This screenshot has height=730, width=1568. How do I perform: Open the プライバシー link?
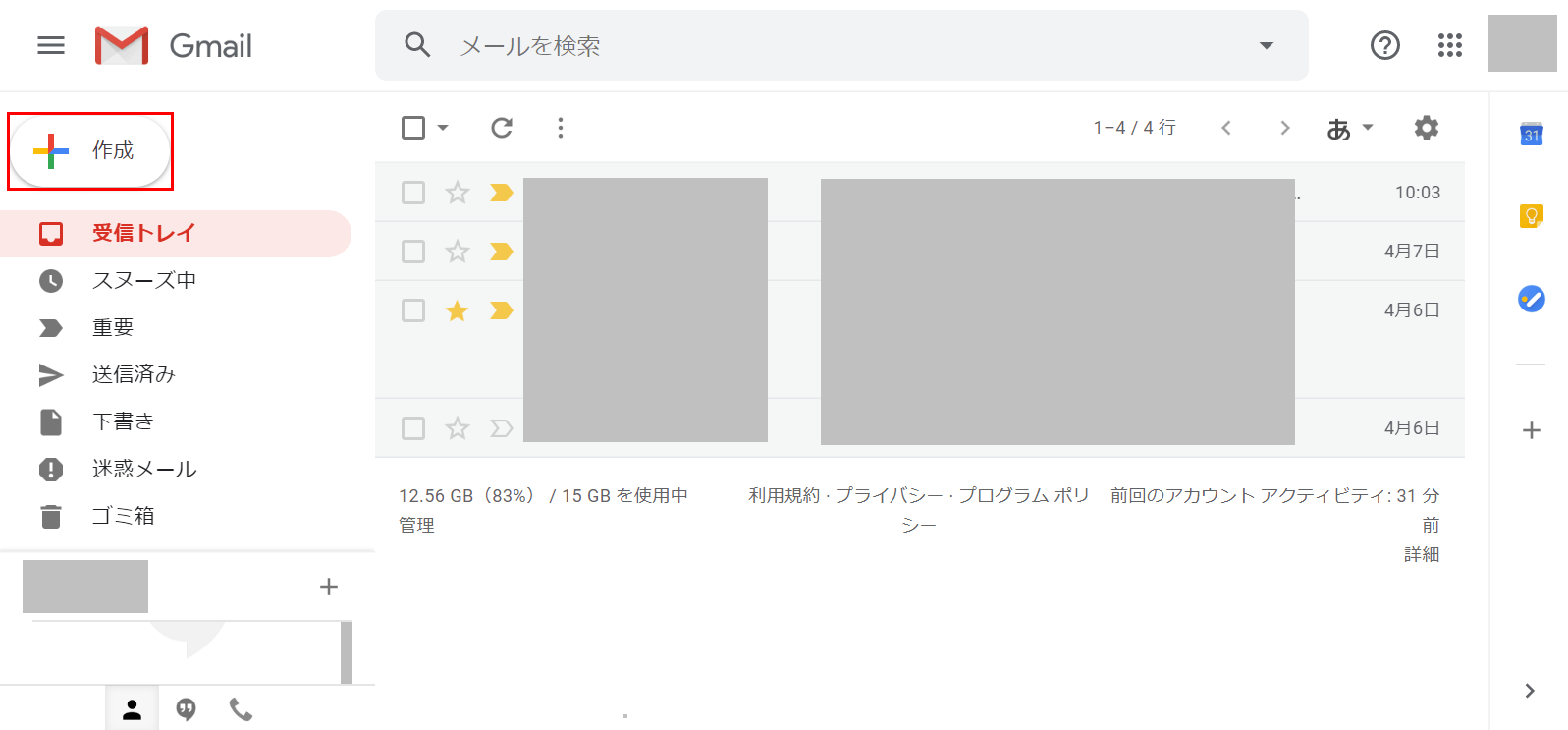[x=889, y=495]
